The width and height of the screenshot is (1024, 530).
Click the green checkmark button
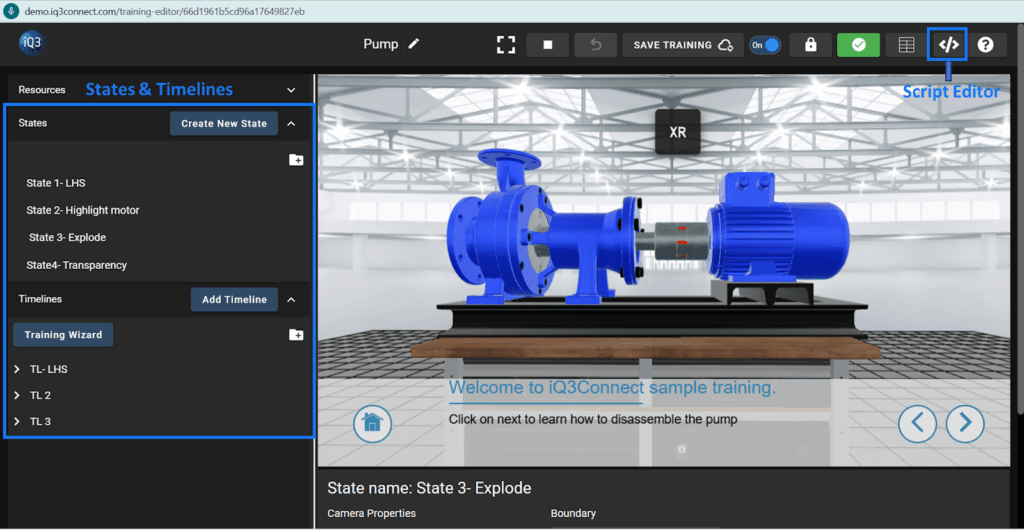(x=858, y=45)
